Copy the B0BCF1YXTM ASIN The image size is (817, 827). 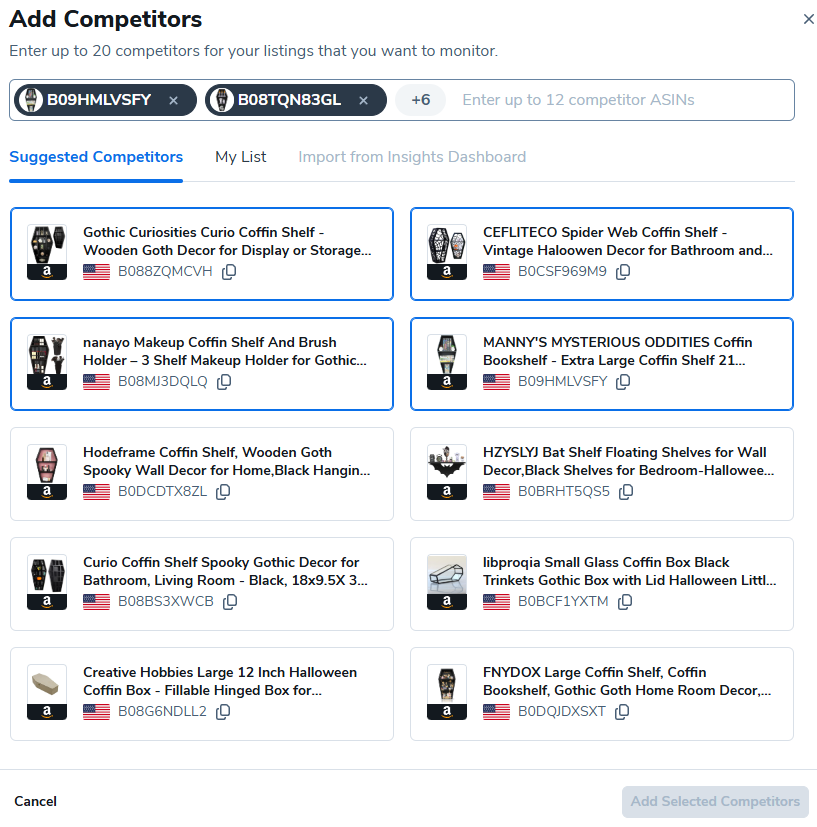(x=625, y=602)
